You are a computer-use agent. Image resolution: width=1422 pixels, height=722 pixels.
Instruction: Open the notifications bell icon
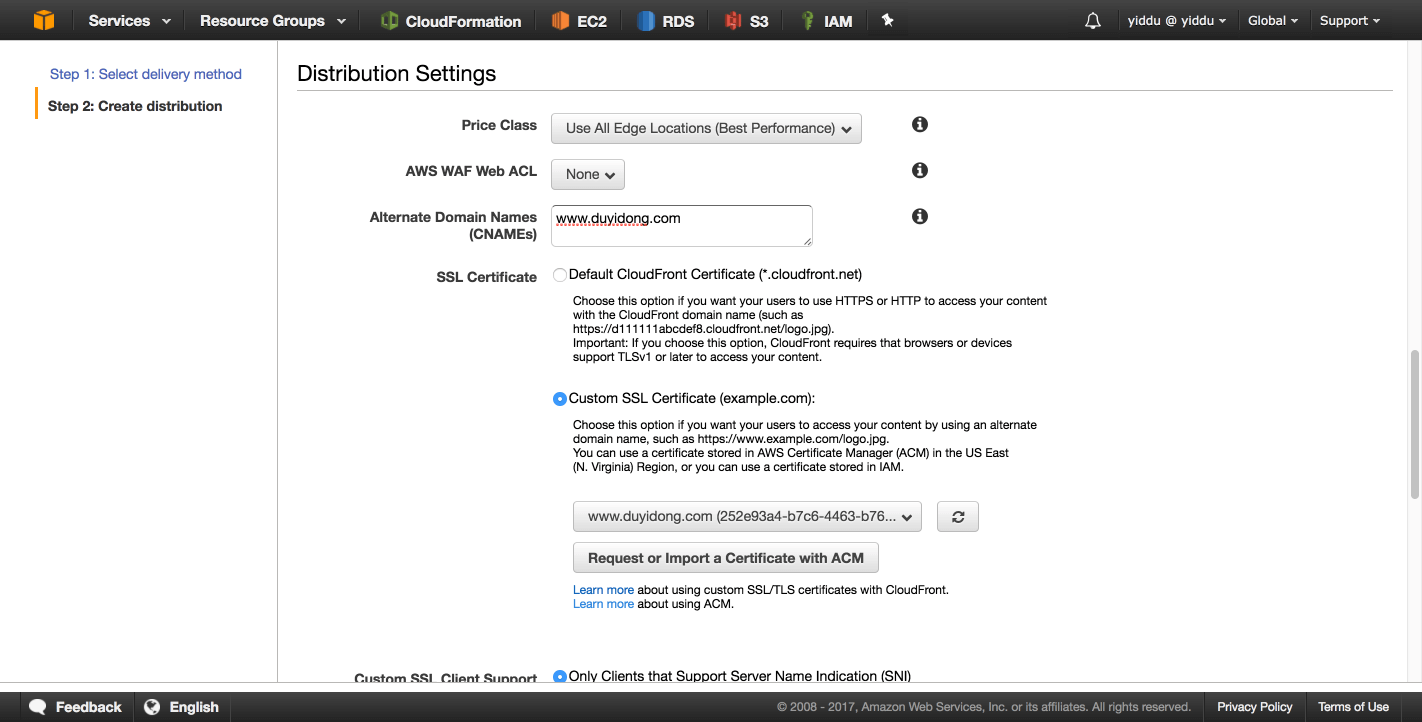coord(1093,20)
